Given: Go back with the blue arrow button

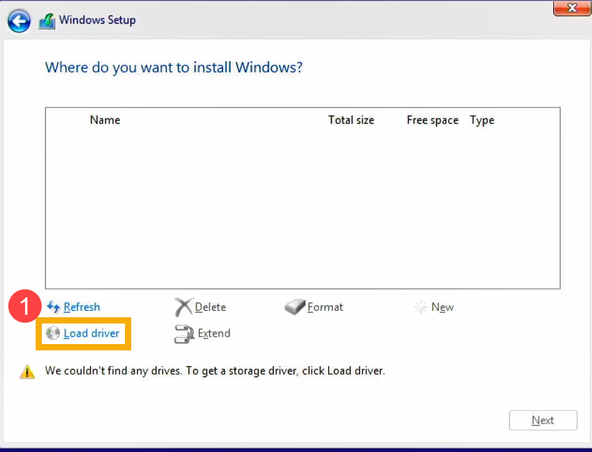Looking at the screenshot, I should [19, 21].
